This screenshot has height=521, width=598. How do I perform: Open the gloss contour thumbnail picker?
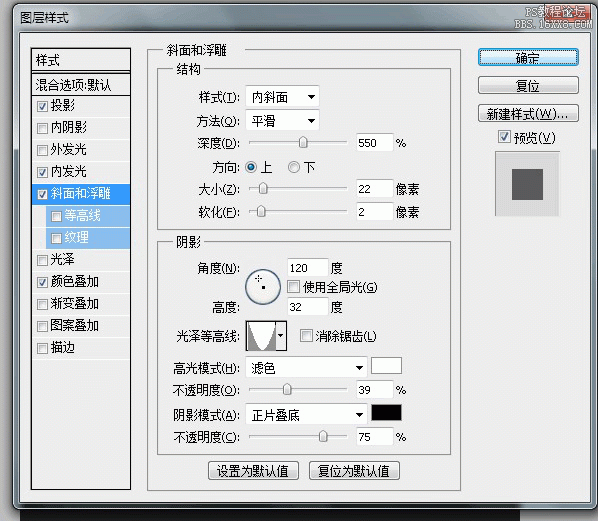click(266, 336)
